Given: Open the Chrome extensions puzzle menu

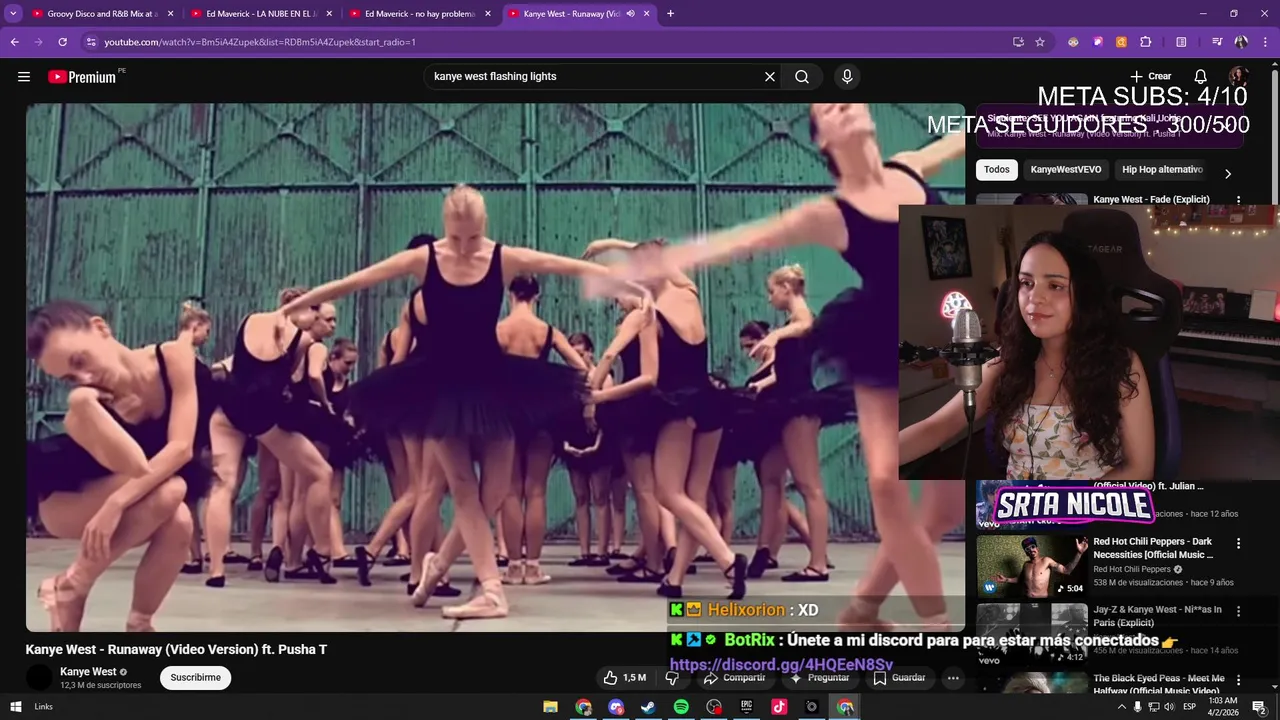Looking at the screenshot, I should [1146, 42].
